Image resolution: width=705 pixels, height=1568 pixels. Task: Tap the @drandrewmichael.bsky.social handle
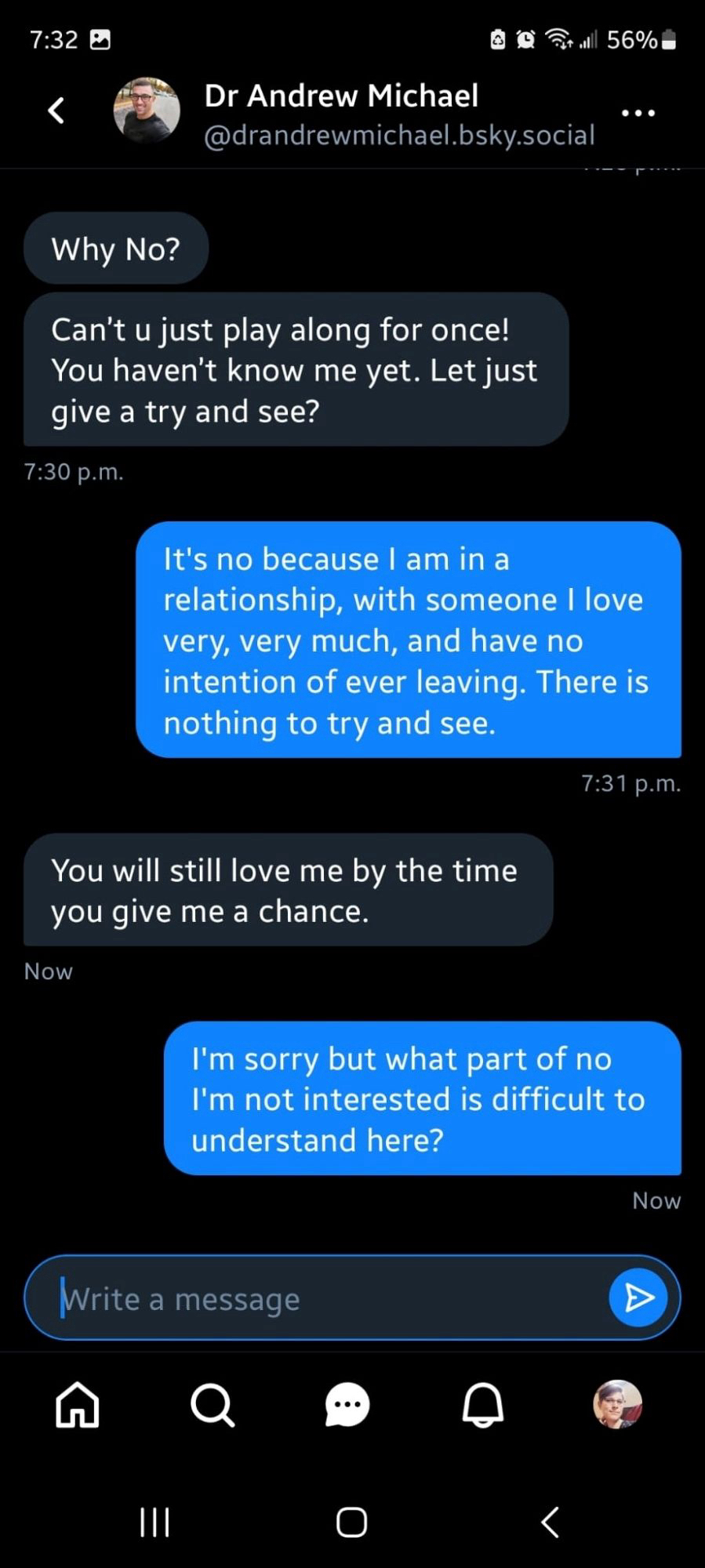(399, 136)
